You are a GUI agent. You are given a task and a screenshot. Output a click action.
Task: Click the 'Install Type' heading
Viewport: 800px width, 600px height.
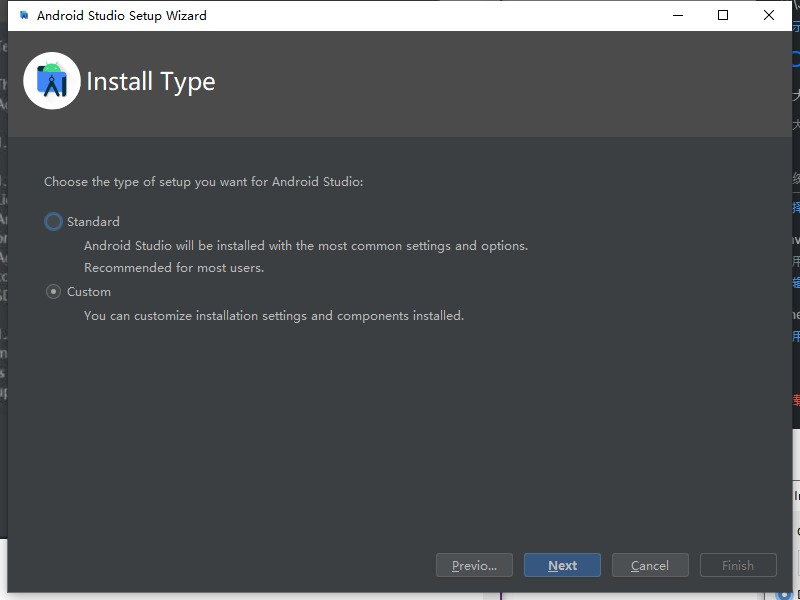[151, 82]
